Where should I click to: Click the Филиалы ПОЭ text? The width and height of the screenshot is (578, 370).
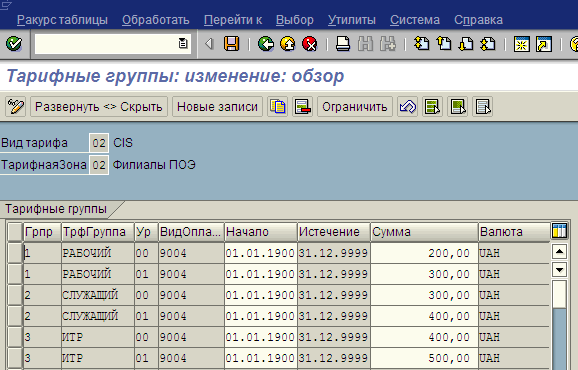coord(154,165)
